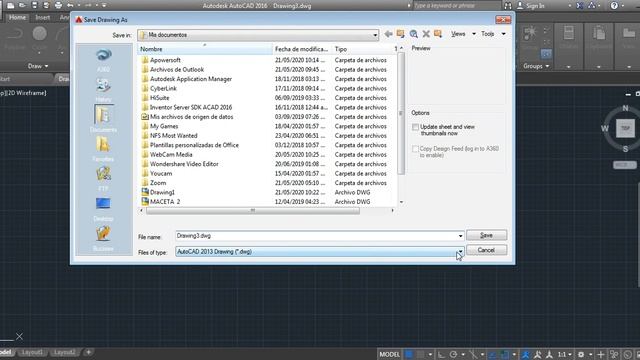
Task: Expand the Draw panel dropdown
Action: (x=38, y=66)
